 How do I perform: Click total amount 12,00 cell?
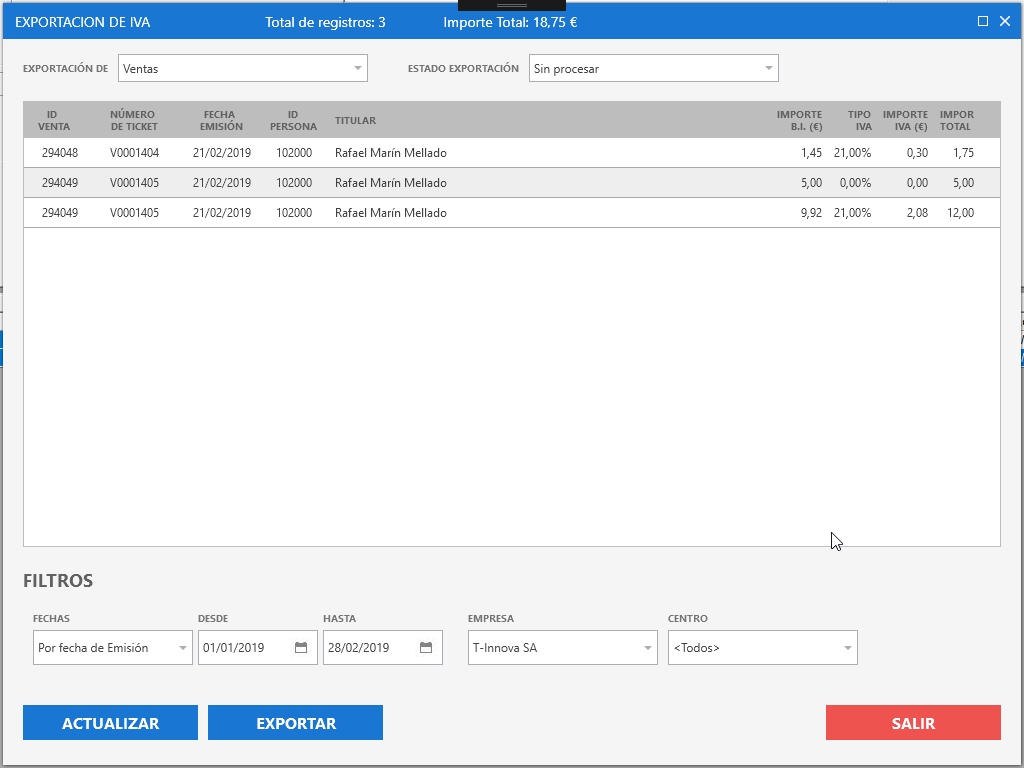click(960, 213)
